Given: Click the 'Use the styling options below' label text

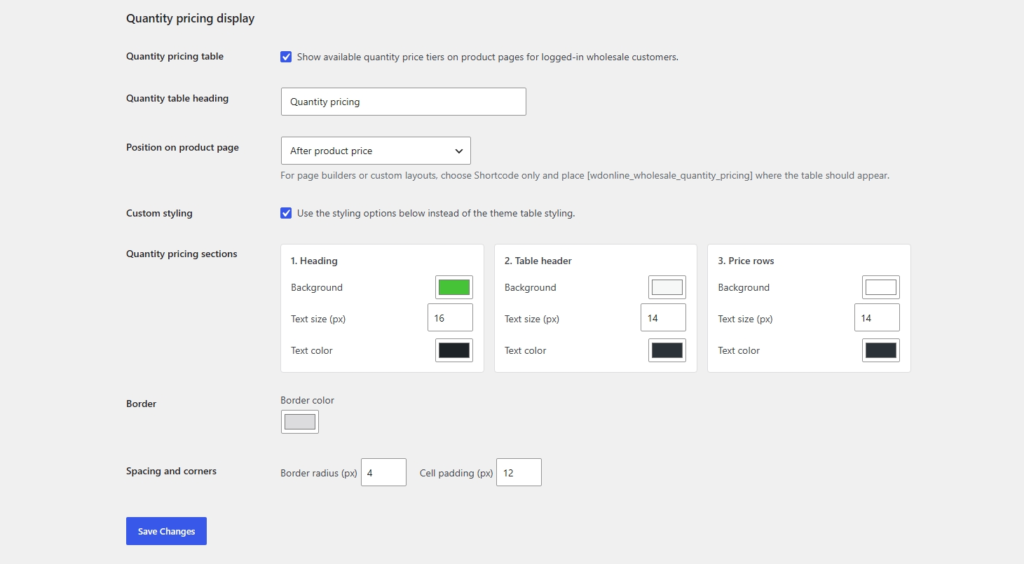Looking at the screenshot, I should 436,213.
